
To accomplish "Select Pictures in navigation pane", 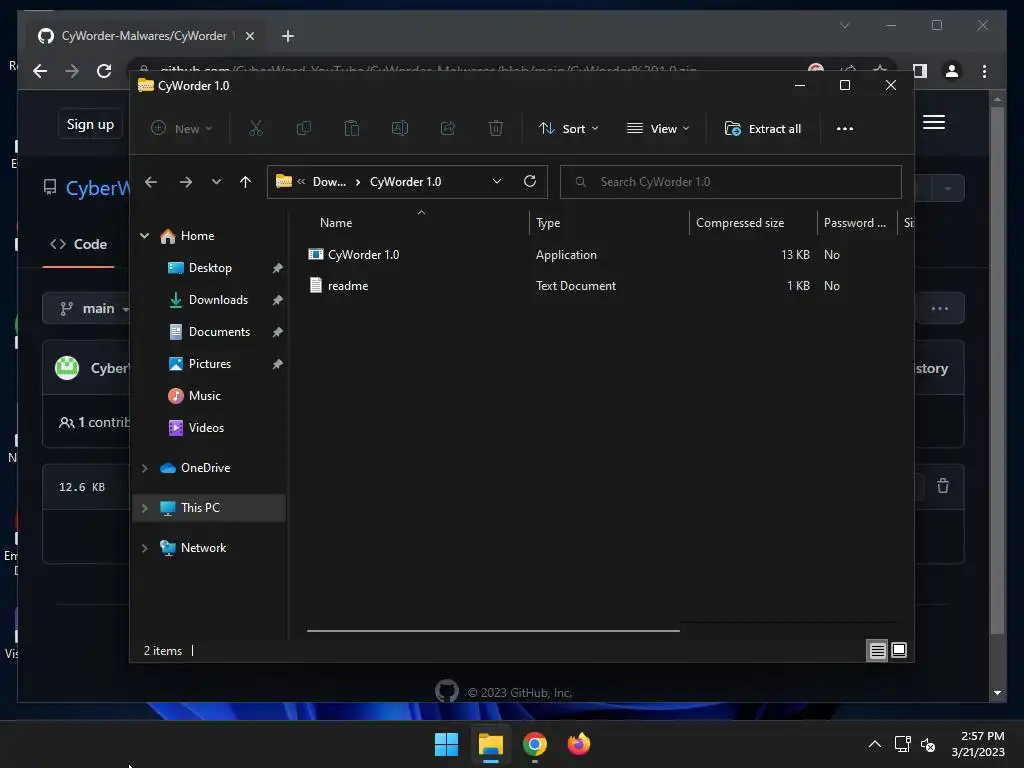I will 210,364.
